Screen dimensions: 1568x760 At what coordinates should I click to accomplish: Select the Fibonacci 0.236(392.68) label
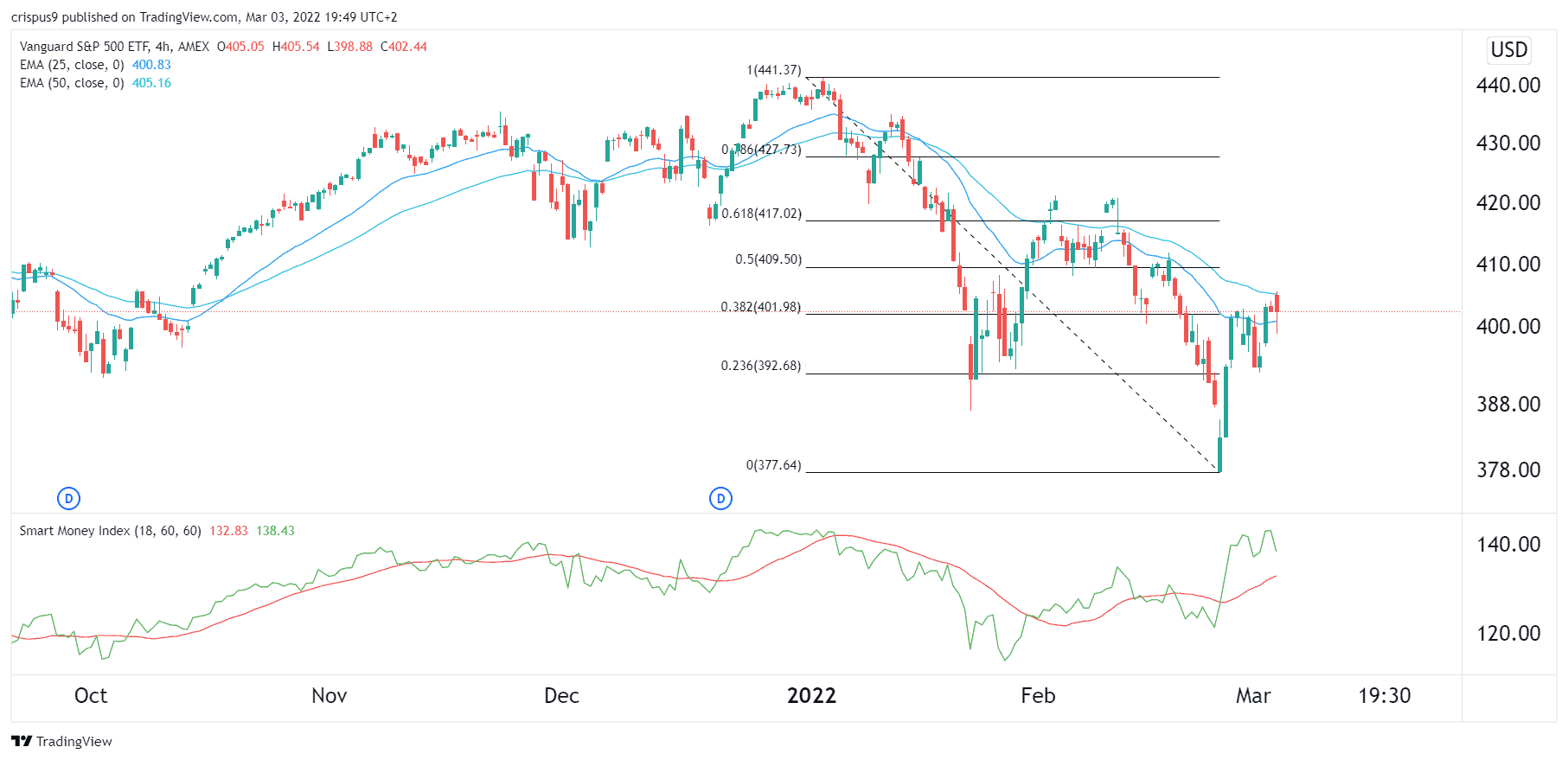[x=761, y=366]
